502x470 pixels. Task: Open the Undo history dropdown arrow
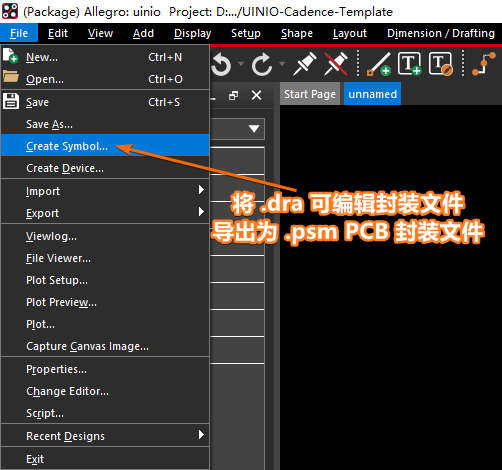[241, 63]
